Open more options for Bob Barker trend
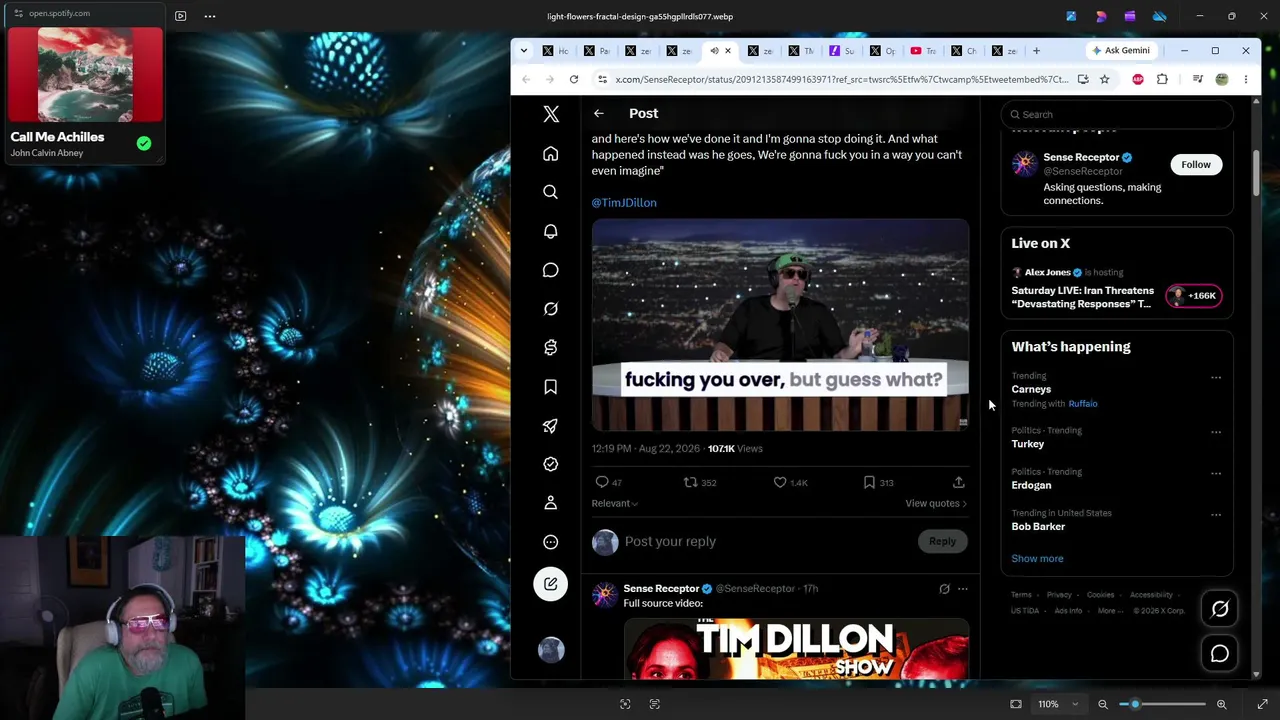Image resolution: width=1280 pixels, height=720 pixels. coord(1216,515)
